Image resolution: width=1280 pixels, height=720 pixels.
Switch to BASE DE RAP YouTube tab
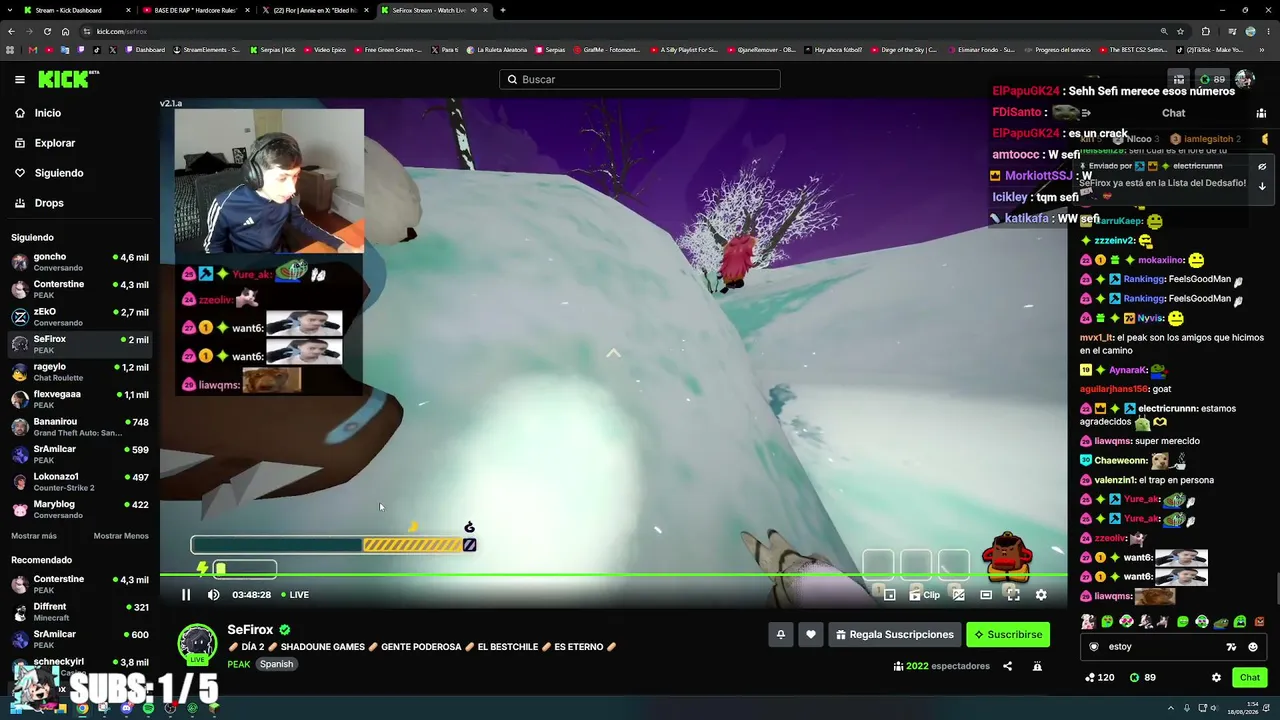click(196, 10)
